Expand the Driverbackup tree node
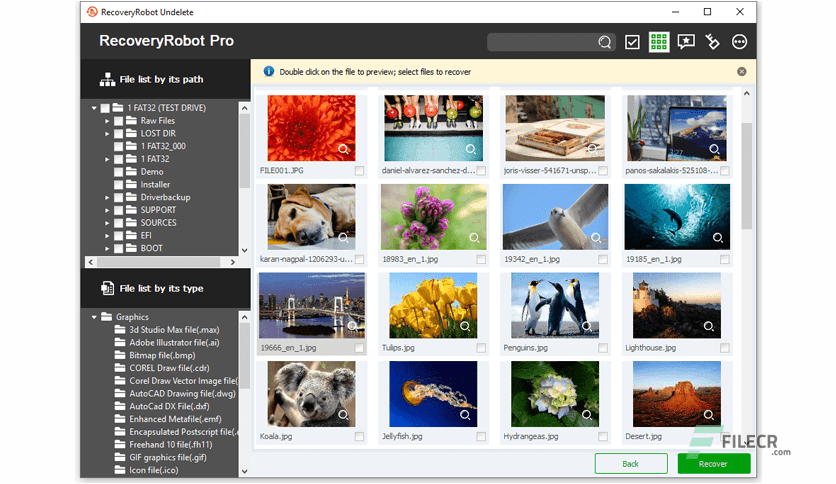This screenshot has height=484, width=836. pyautogui.click(x=107, y=198)
